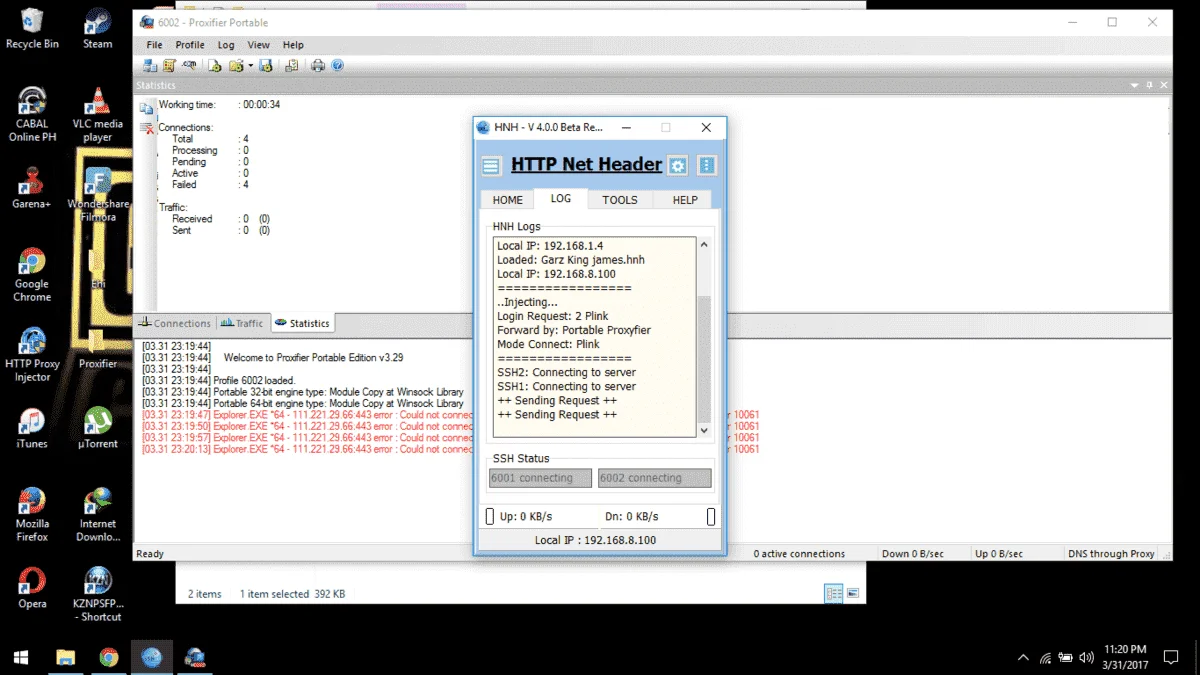Open Opera desktop icon

pyautogui.click(x=32, y=588)
